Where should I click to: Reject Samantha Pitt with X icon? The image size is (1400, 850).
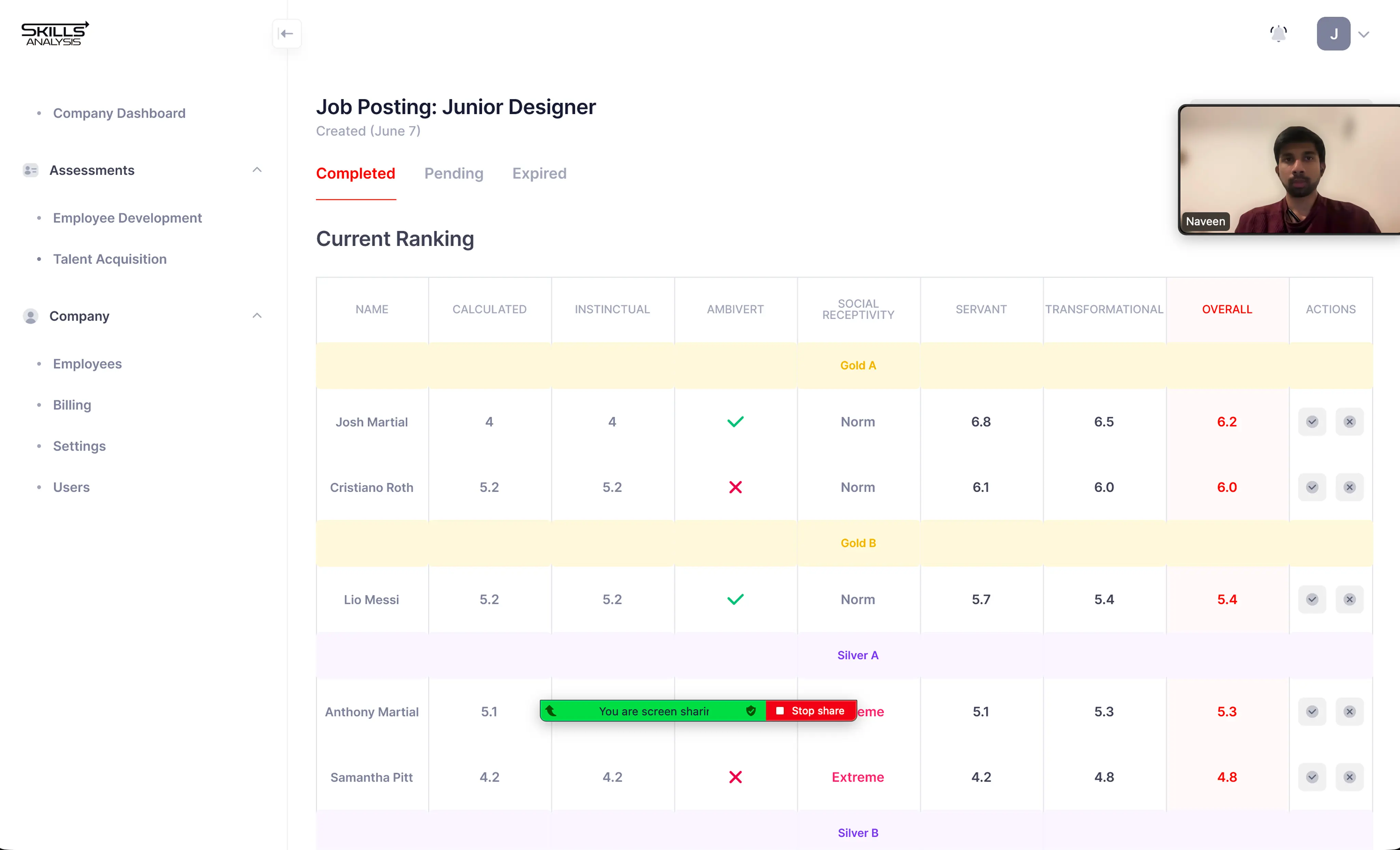pos(1349,777)
